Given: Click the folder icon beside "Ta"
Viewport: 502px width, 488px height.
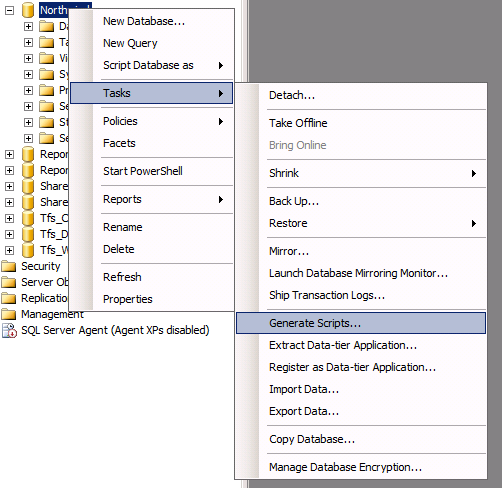Looking at the screenshot, I should click(x=46, y=42).
